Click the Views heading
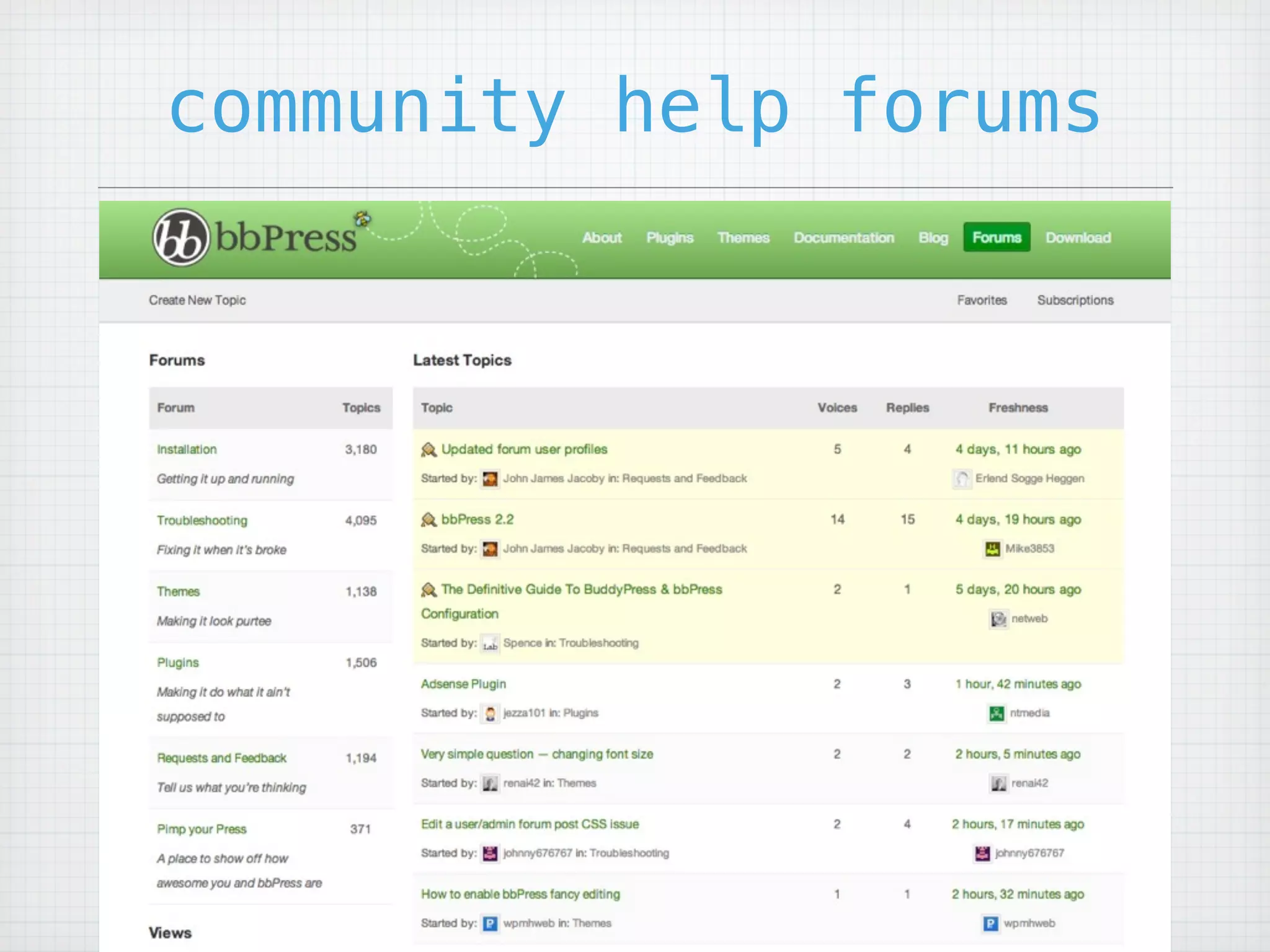Image resolution: width=1270 pixels, height=952 pixels. 170,933
